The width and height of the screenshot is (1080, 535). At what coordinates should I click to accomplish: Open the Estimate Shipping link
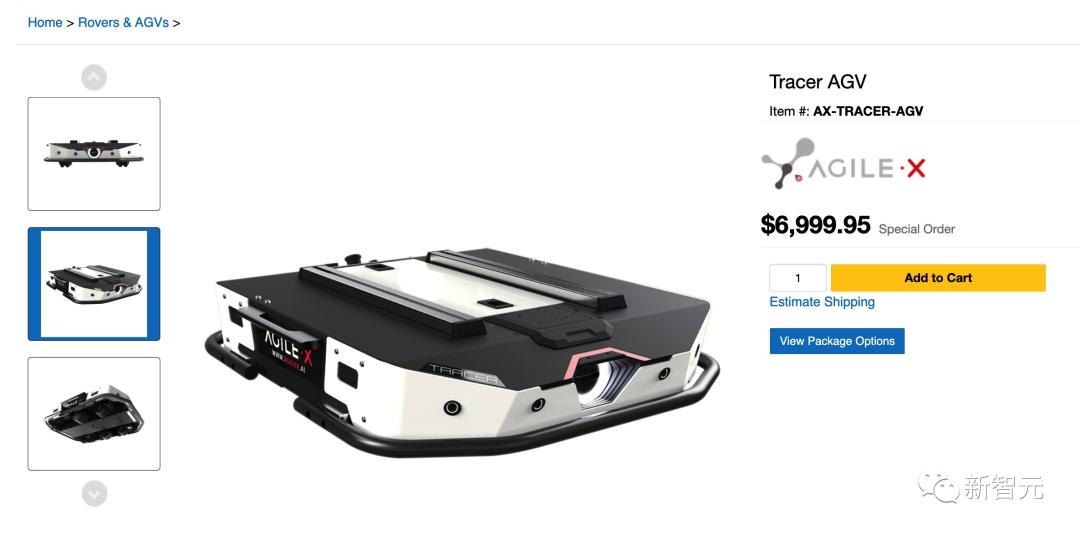pos(822,302)
